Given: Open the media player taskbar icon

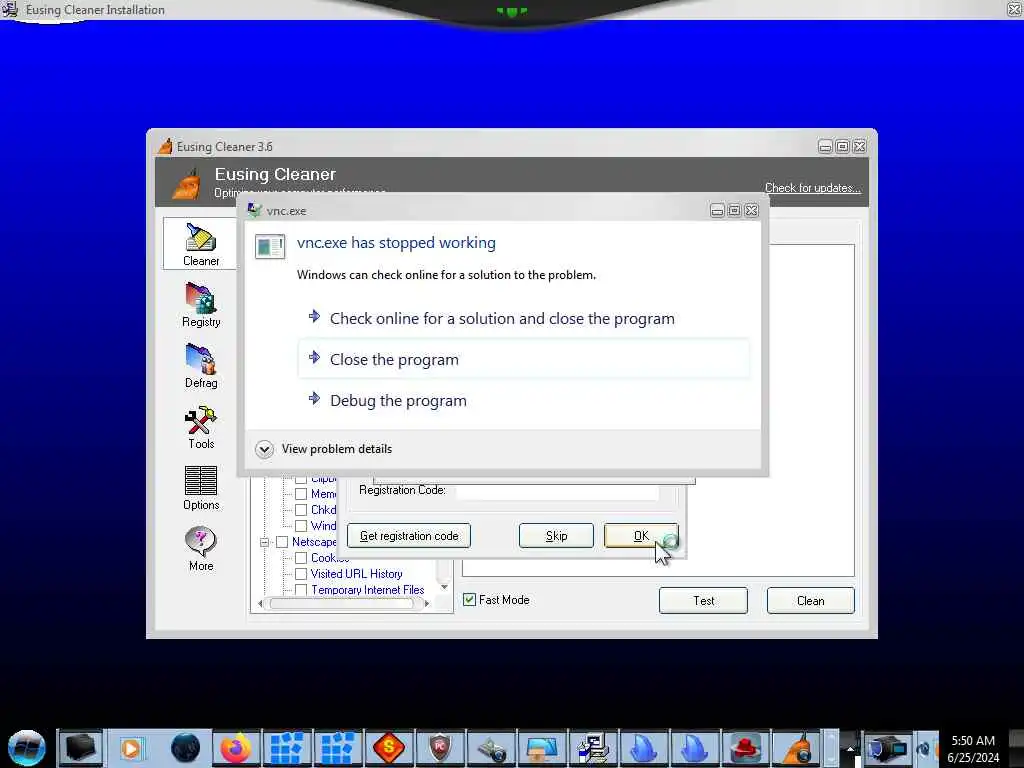Looking at the screenshot, I should click(x=133, y=748).
